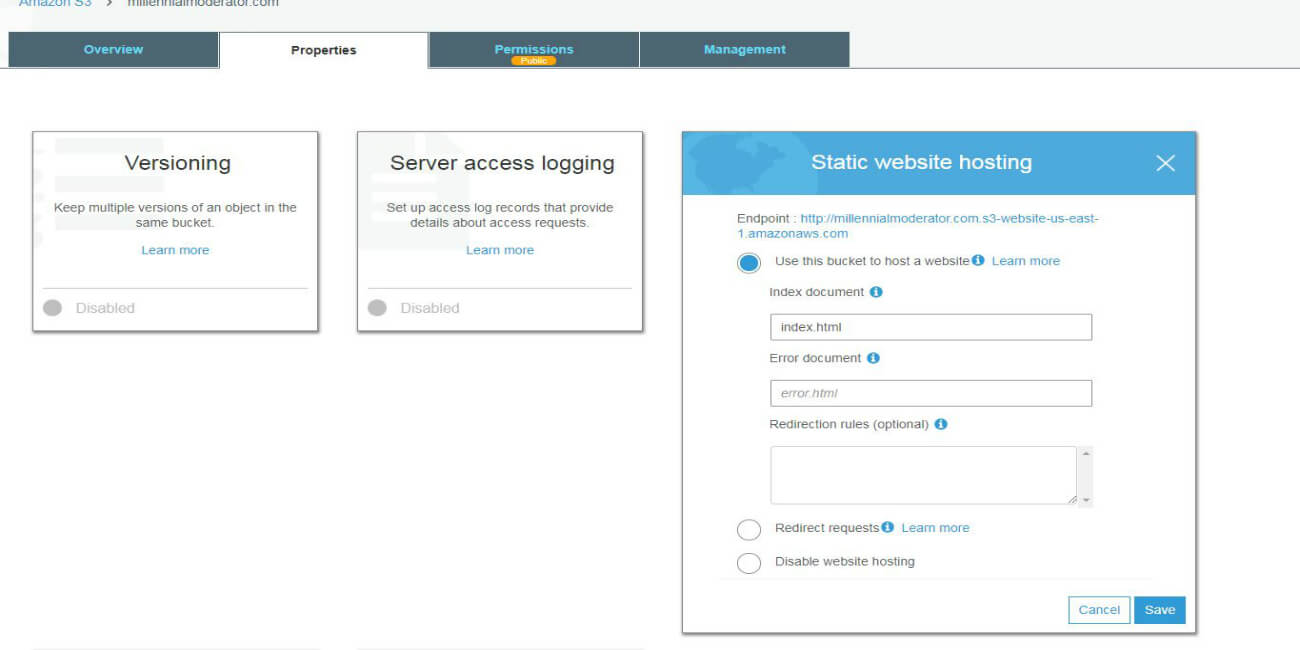The image size is (1300, 650).
Task: Click info icon next to Index document
Action: tap(876, 292)
